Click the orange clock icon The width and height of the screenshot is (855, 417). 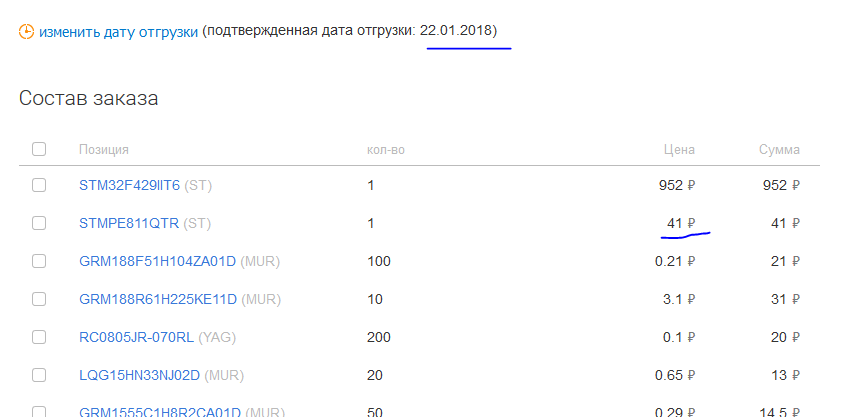click(x=26, y=32)
